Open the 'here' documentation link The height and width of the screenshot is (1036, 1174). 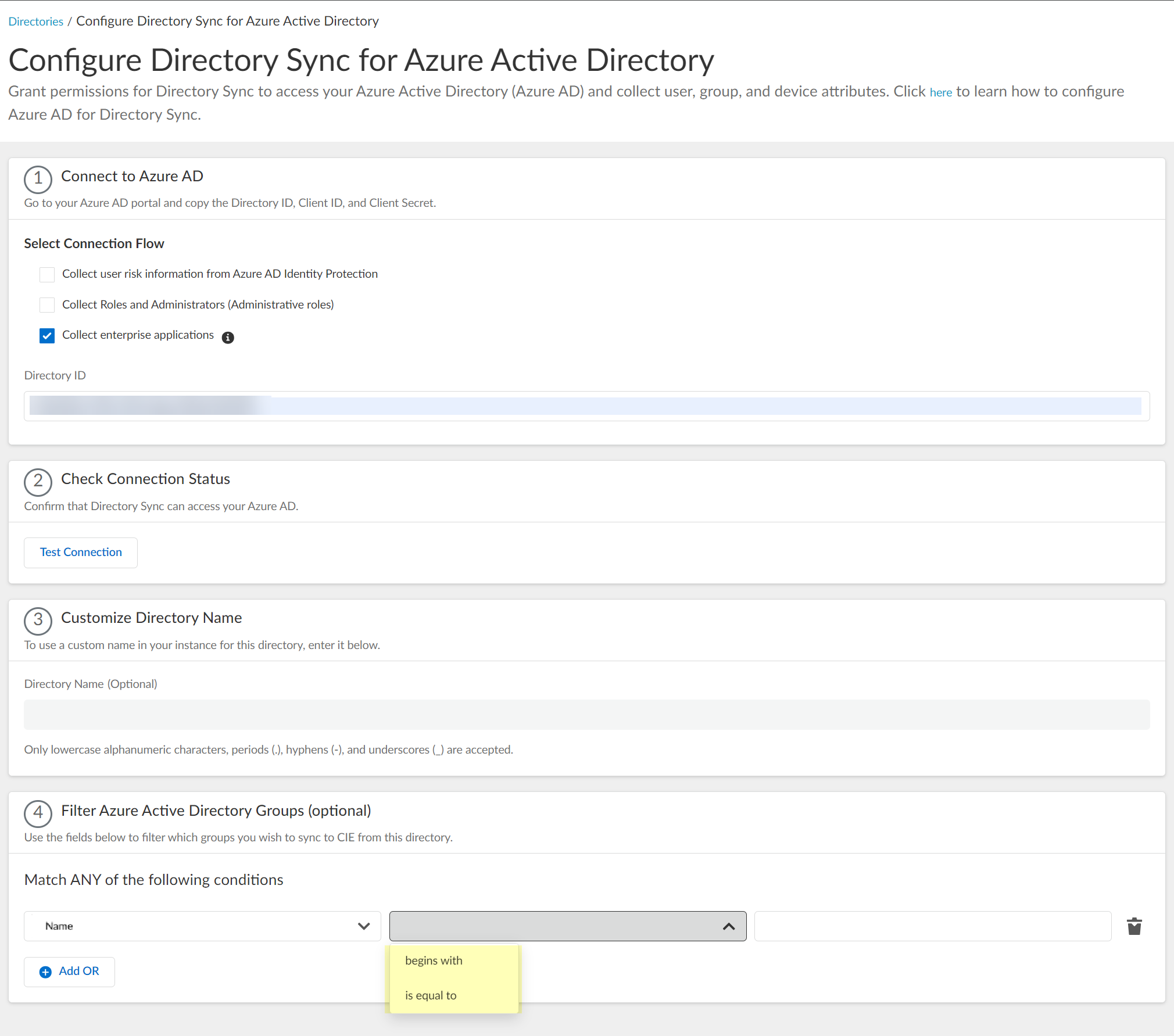(940, 92)
